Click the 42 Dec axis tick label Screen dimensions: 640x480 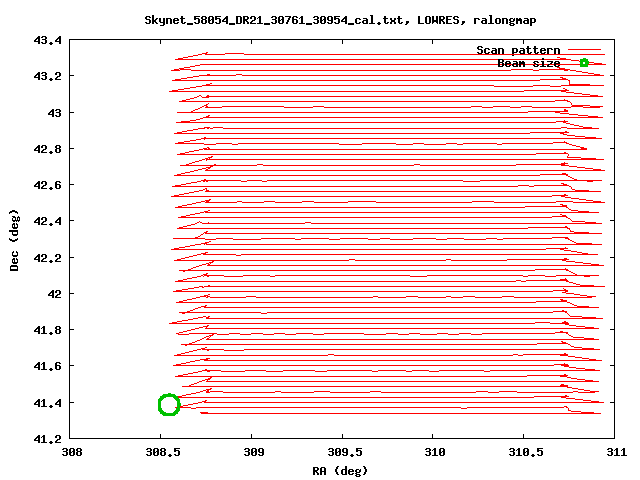(x=55, y=294)
